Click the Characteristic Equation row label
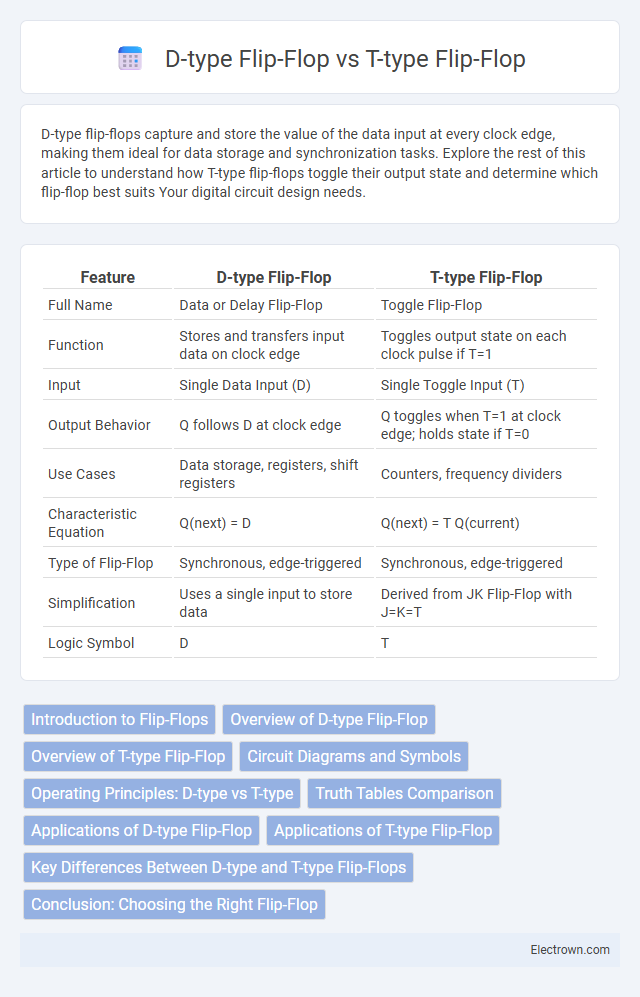The image size is (640, 997). 92,523
